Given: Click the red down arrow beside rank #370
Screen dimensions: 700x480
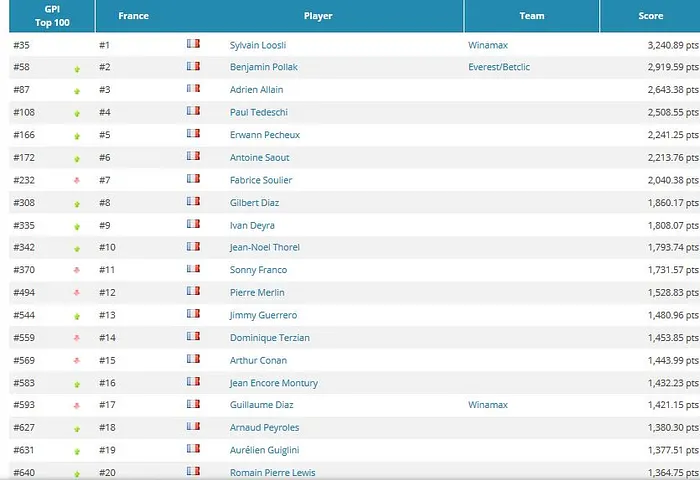Looking at the screenshot, I should (x=77, y=270).
